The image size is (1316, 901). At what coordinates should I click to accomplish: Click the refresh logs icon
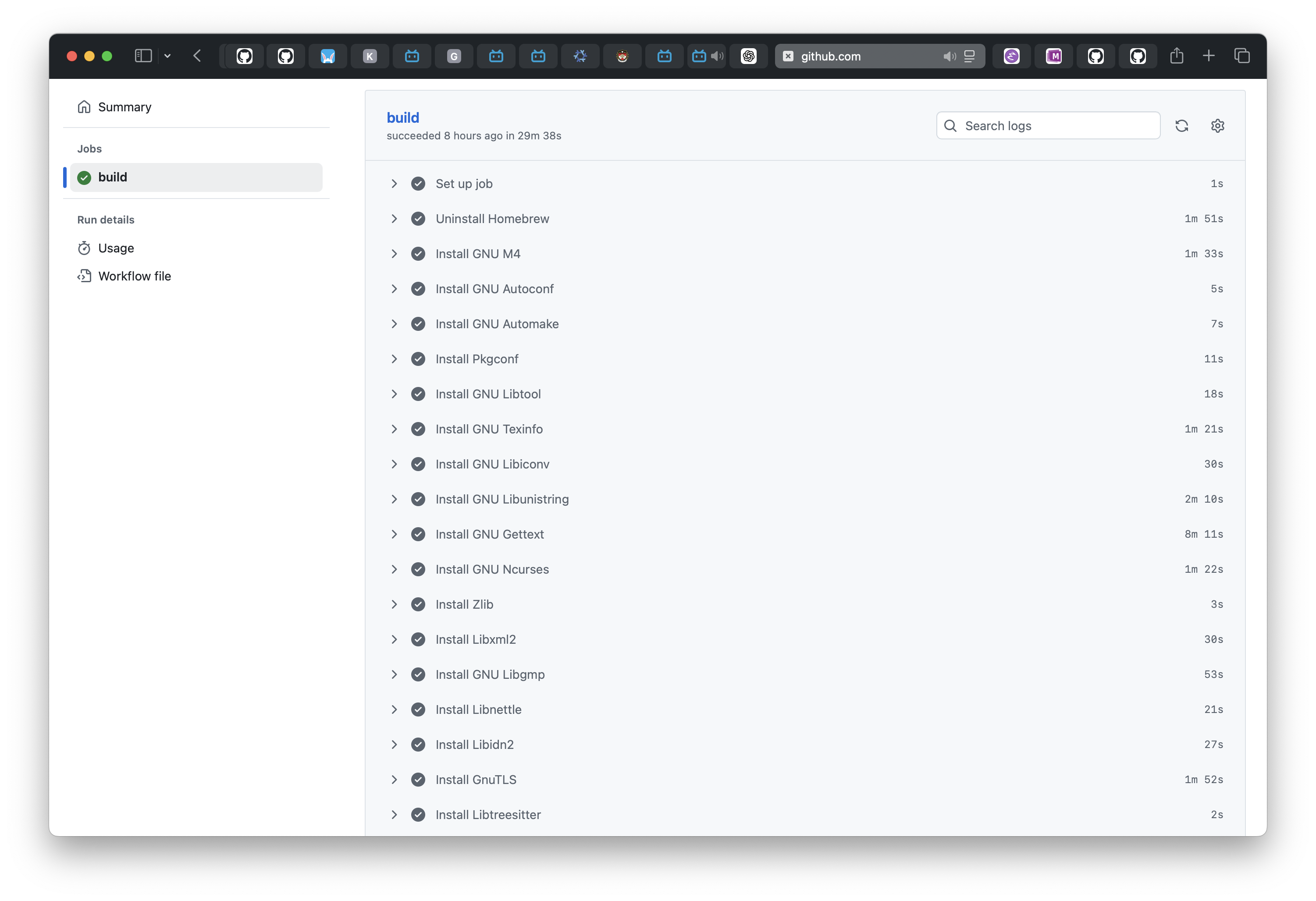pos(1182,126)
